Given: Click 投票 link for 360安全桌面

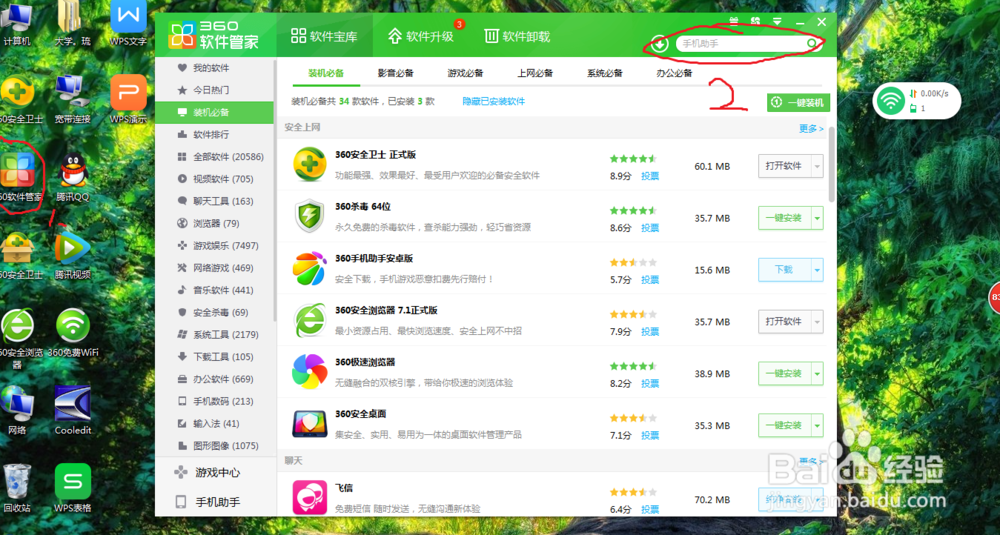Looking at the screenshot, I should click(x=650, y=436).
